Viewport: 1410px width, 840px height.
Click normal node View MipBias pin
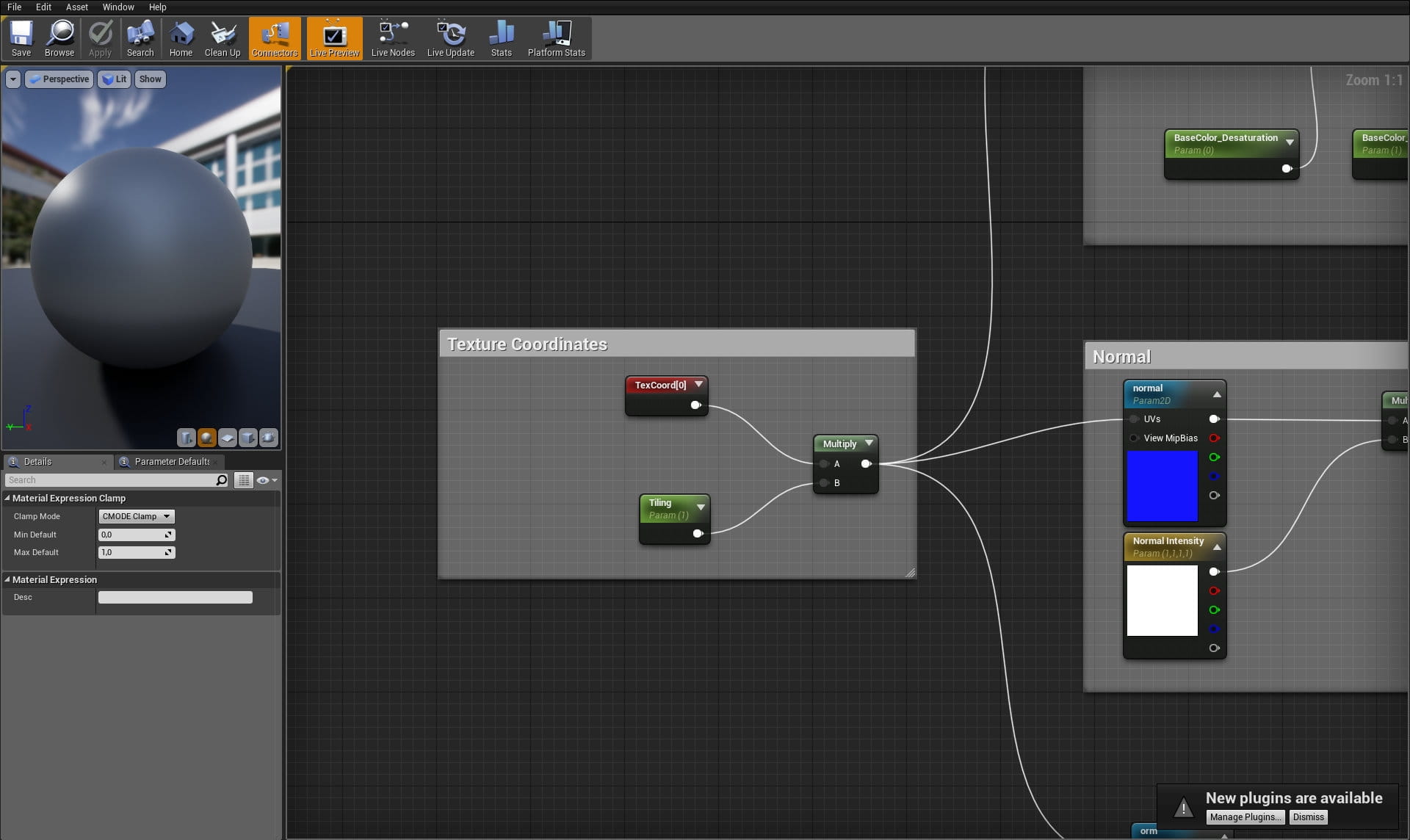(x=1134, y=438)
